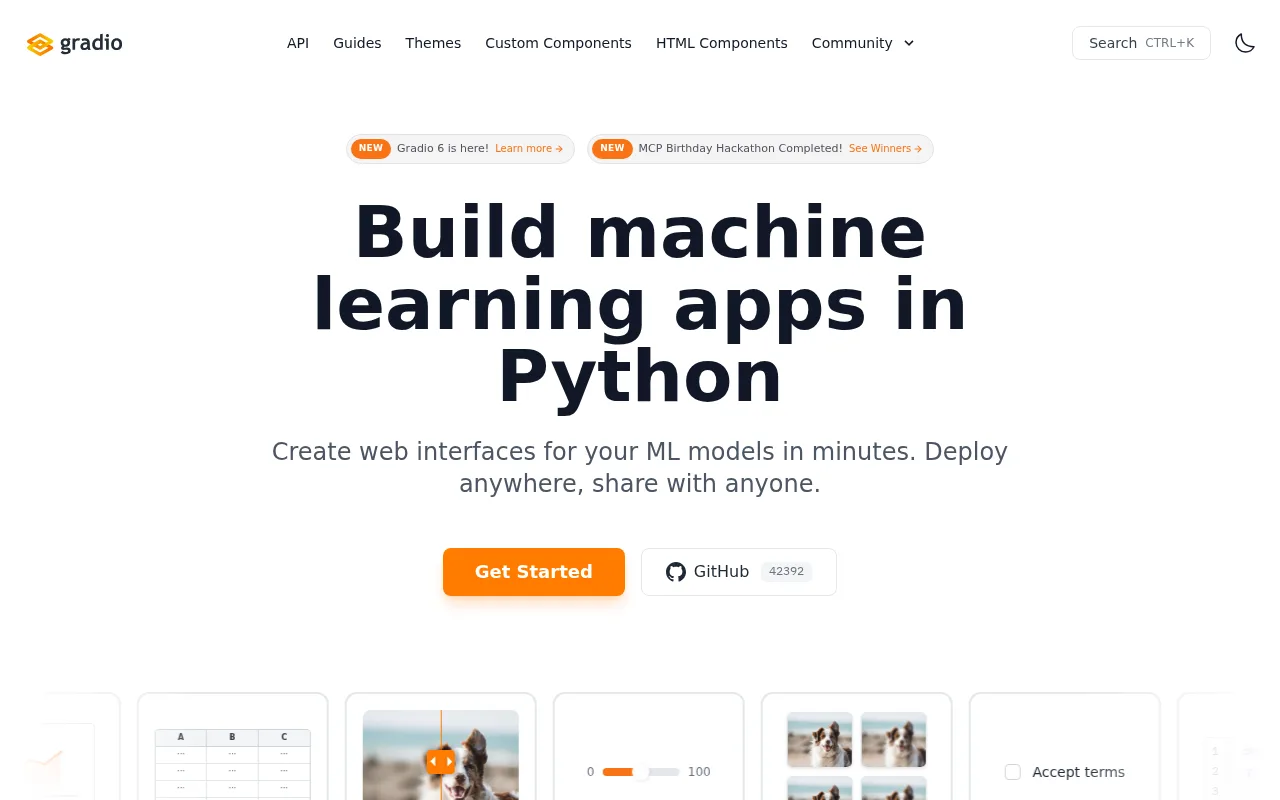Open the GitHub button
The width and height of the screenshot is (1280, 800).
point(739,572)
